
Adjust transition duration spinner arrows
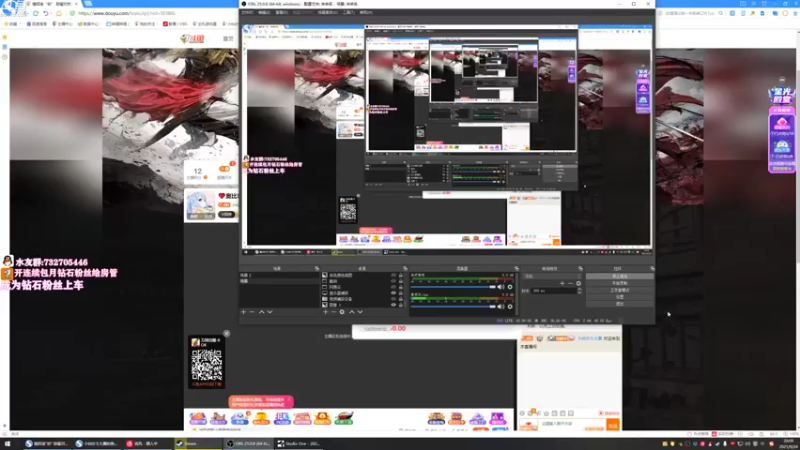[579, 291]
